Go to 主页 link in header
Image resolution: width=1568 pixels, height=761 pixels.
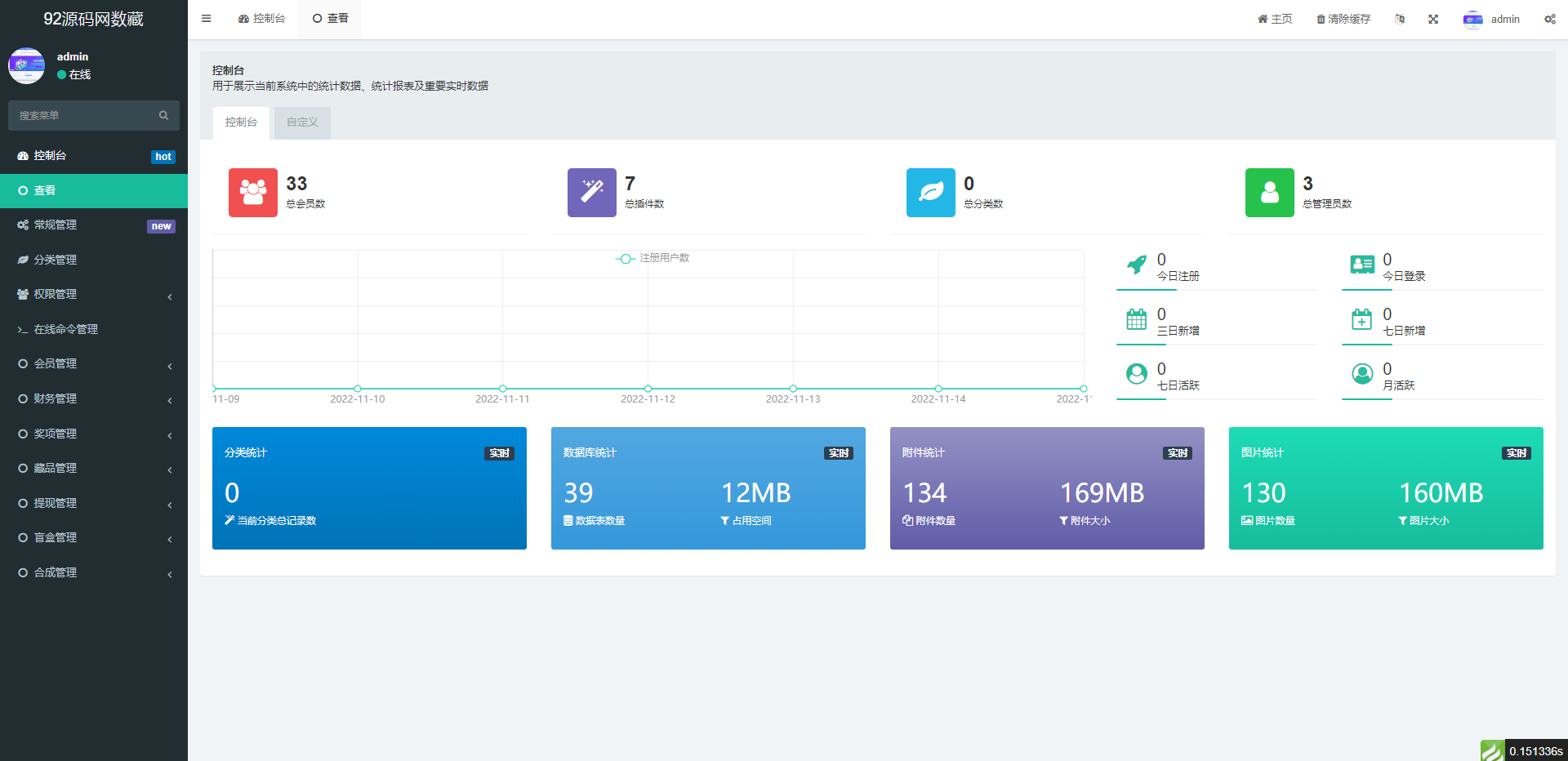click(1275, 19)
